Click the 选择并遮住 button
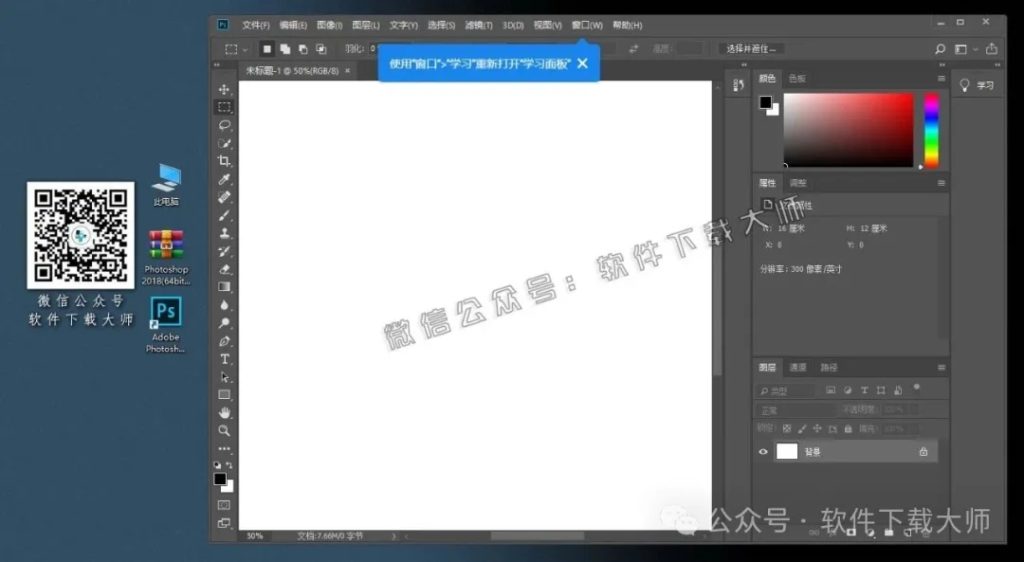This screenshot has width=1024, height=562. pyautogui.click(x=752, y=49)
